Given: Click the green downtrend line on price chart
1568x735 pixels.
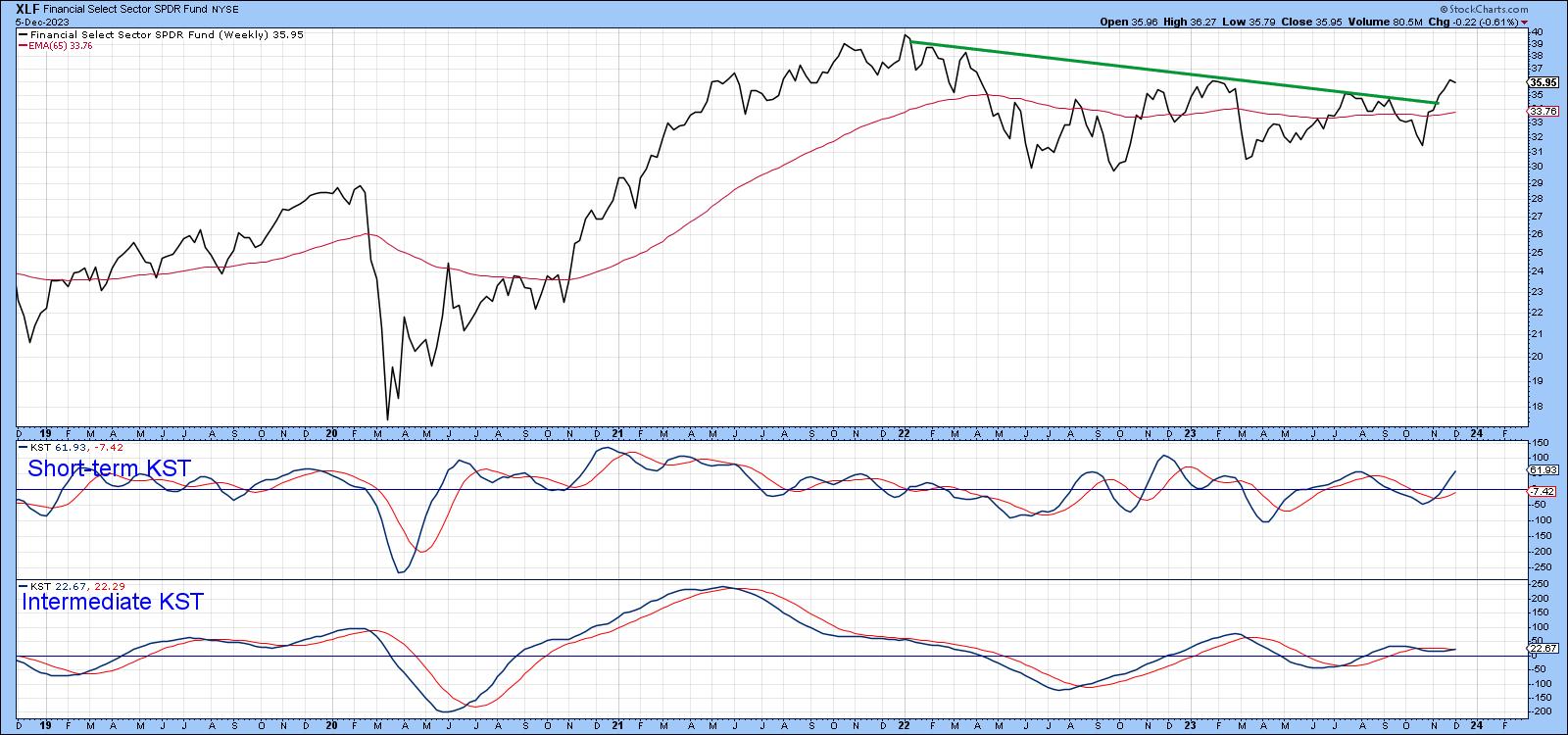Looking at the screenshot, I should point(1173,72).
